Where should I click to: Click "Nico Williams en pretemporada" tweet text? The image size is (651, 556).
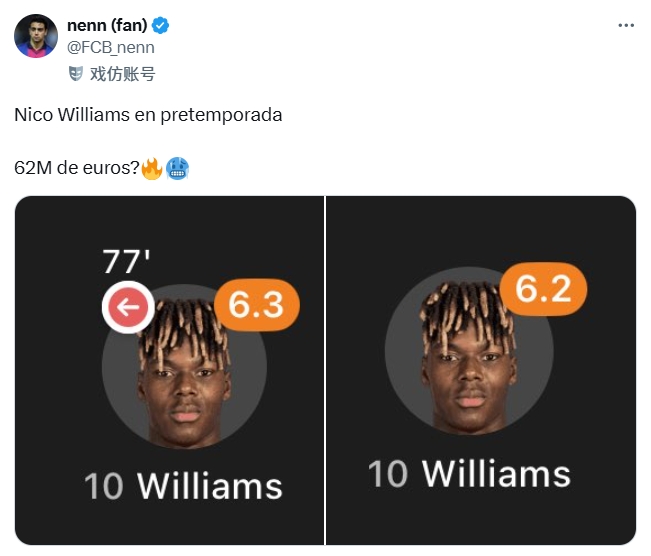[148, 115]
